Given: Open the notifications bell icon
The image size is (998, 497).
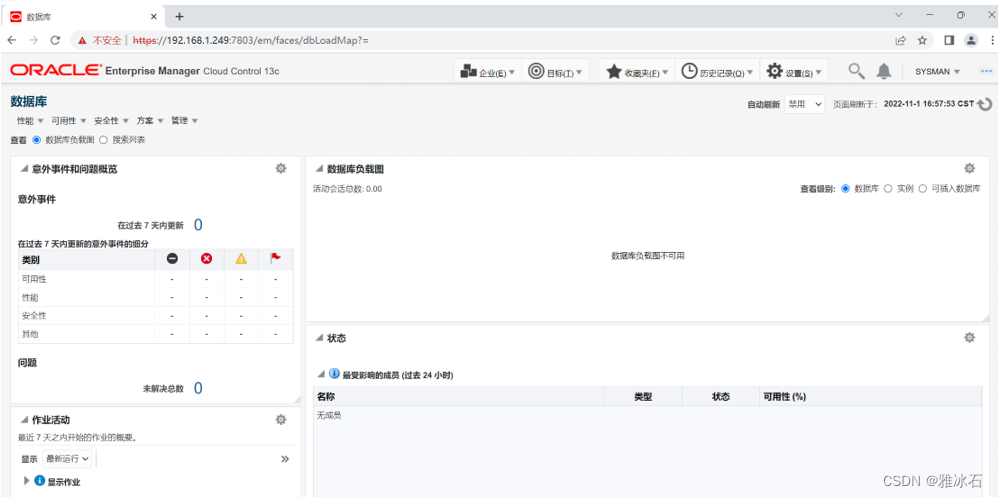Looking at the screenshot, I should [884, 71].
